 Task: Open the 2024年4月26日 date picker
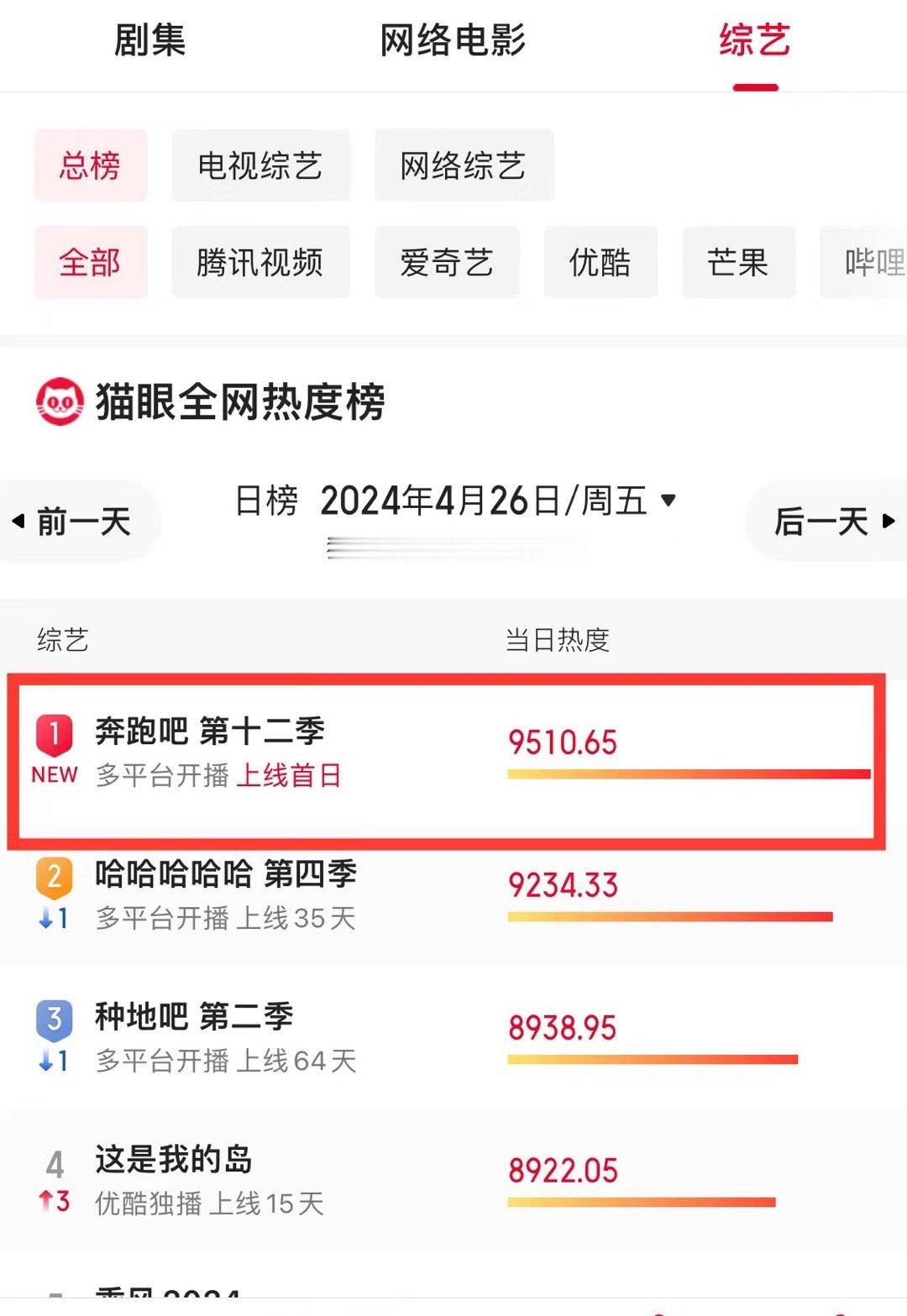coord(441,501)
